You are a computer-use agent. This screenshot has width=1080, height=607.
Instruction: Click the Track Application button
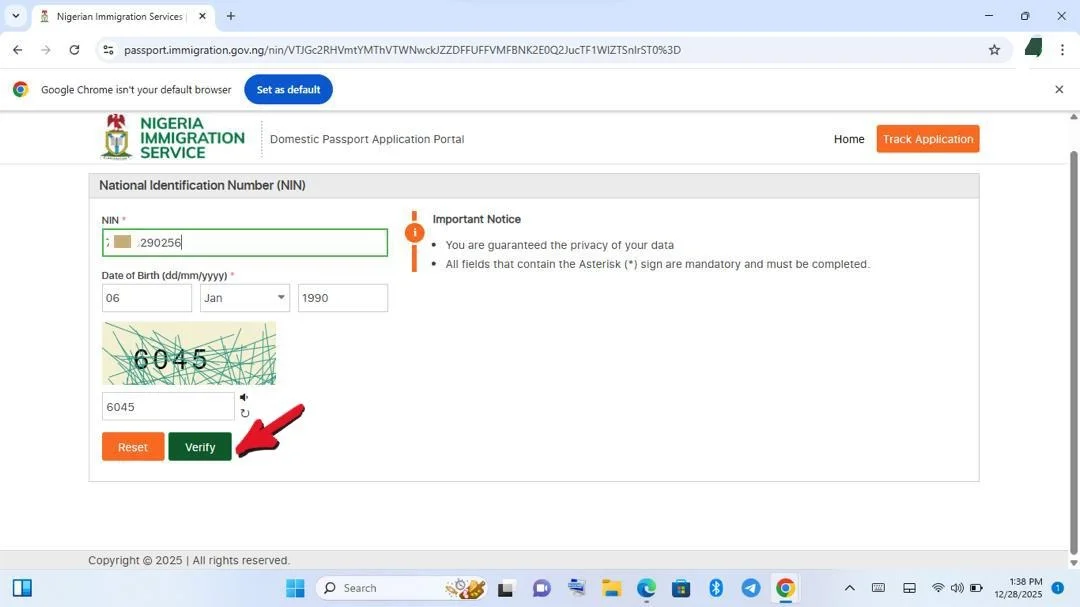(927, 139)
